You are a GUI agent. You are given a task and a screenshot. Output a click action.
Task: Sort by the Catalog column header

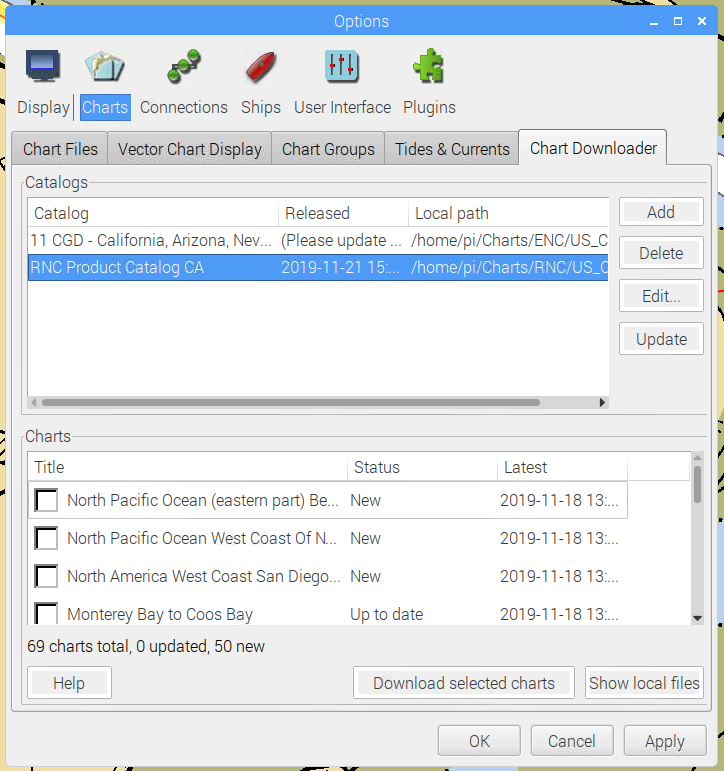pos(153,213)
